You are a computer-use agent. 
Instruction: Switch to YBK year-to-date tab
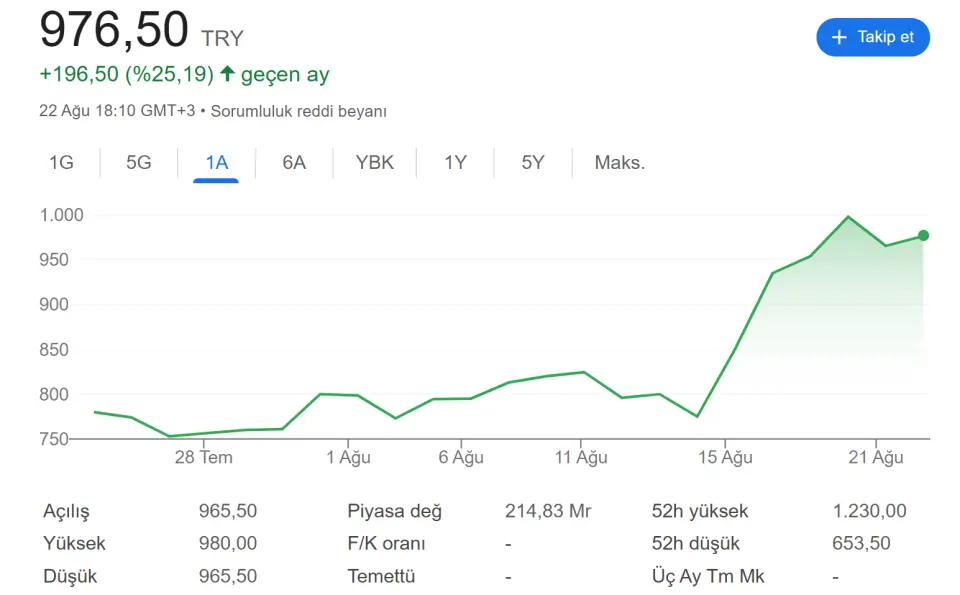pos(375,163)
